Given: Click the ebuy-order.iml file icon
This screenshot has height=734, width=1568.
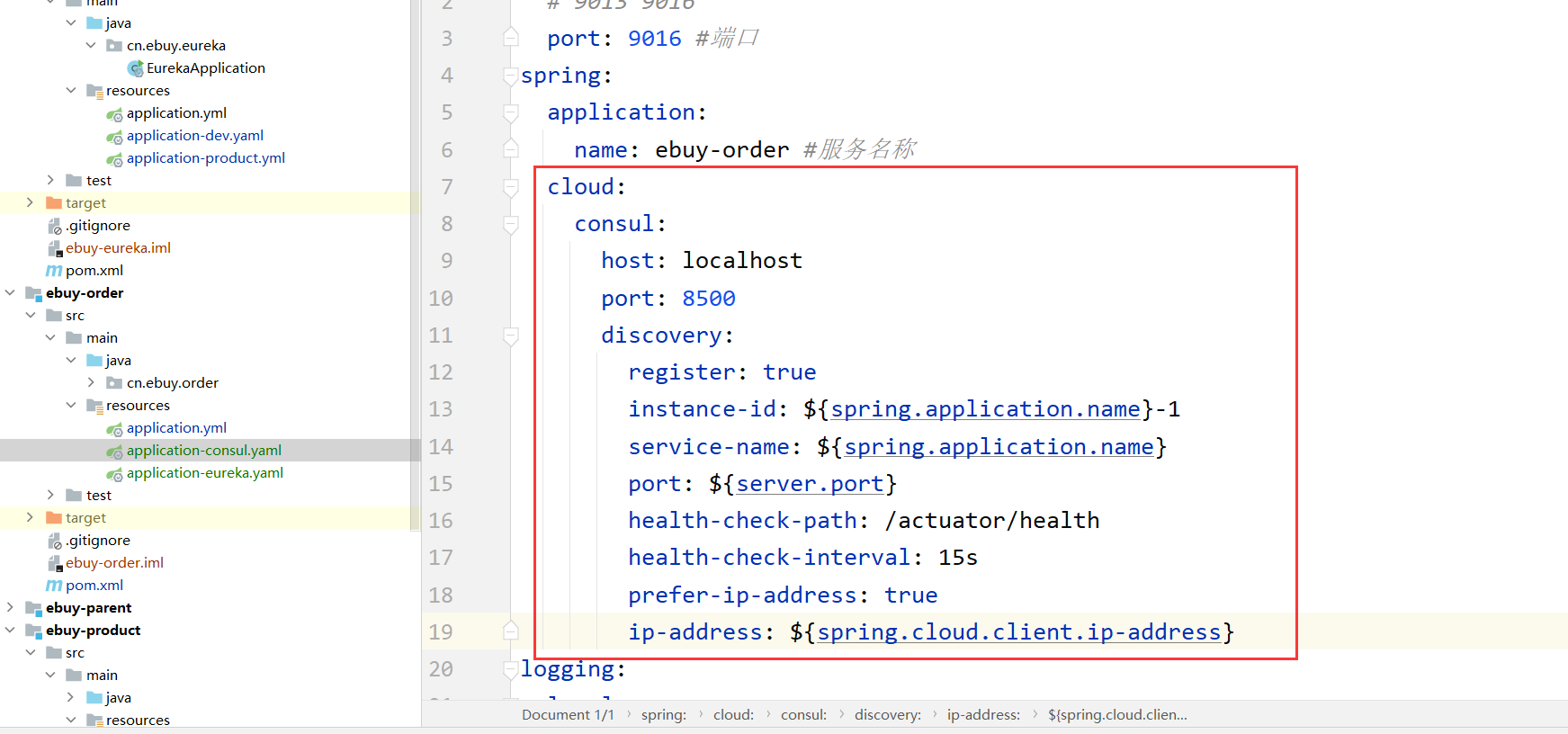Looking at the screenshot, I should tap(54, 563).
